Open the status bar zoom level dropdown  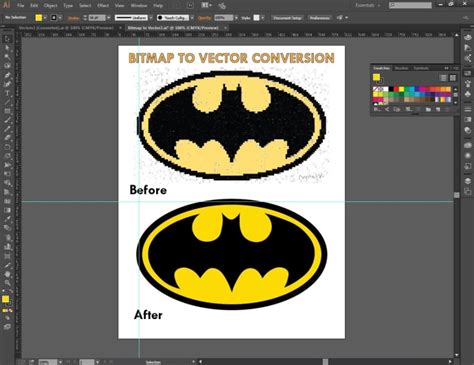(x=60, y=362)
